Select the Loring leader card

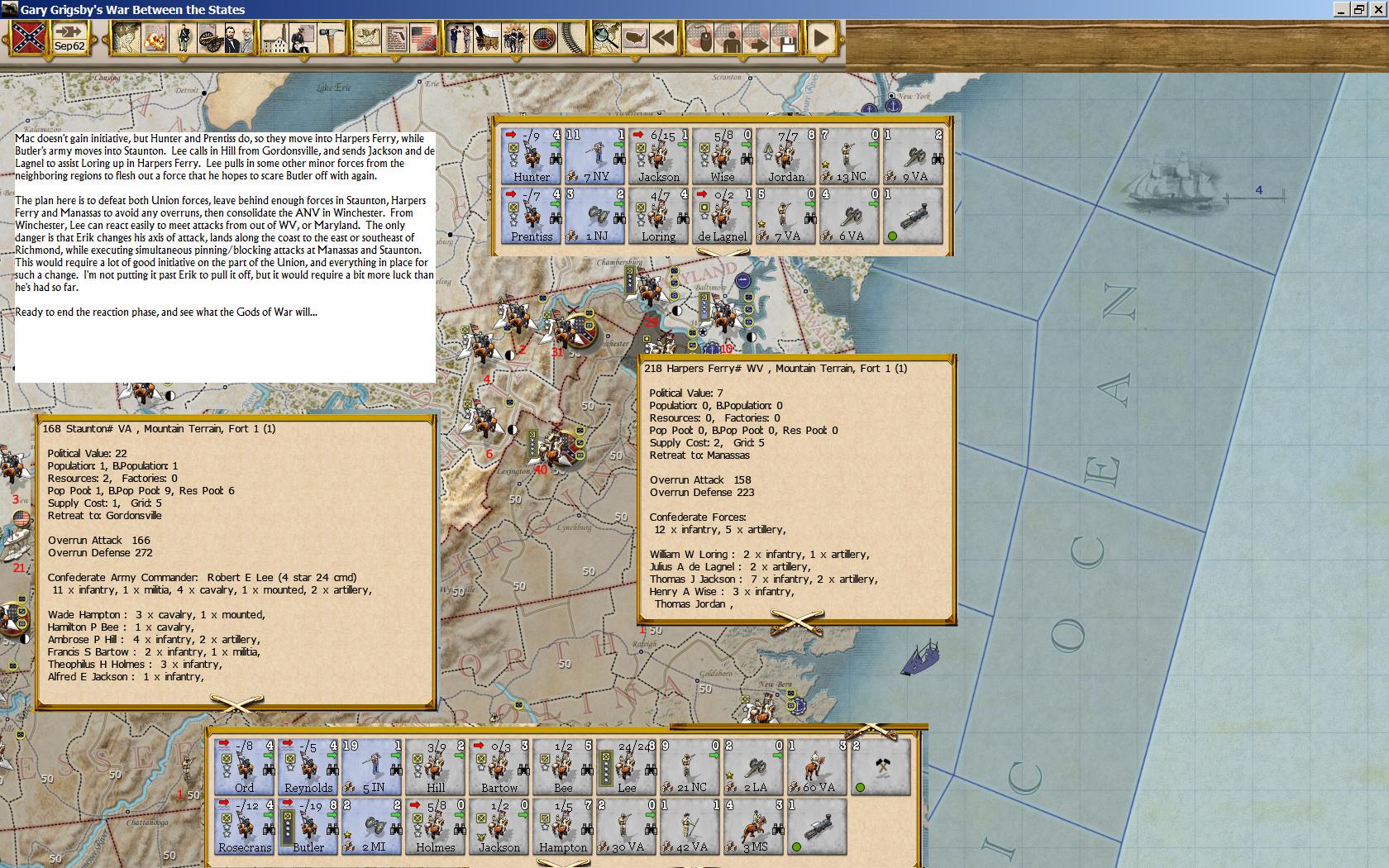[659, 216]
